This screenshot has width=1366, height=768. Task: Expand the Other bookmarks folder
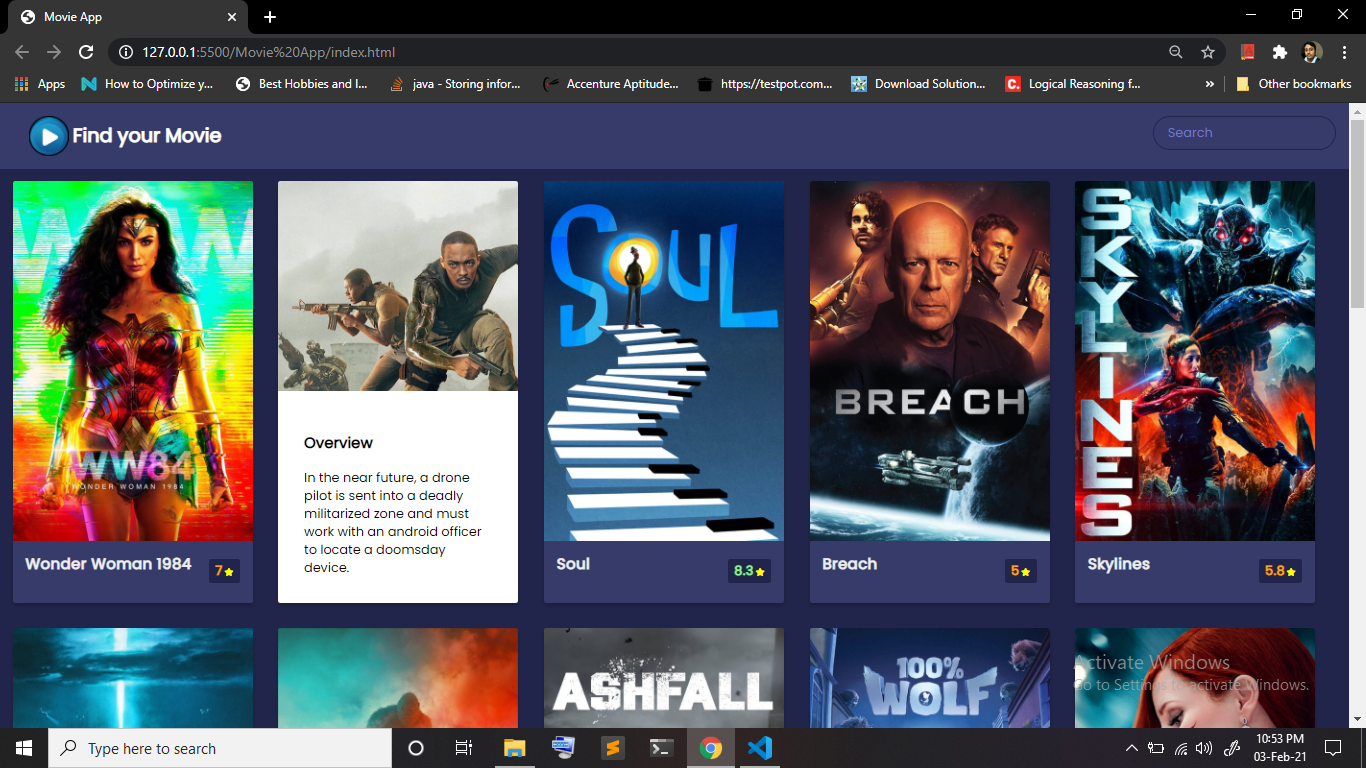(x=1293, y=84)
